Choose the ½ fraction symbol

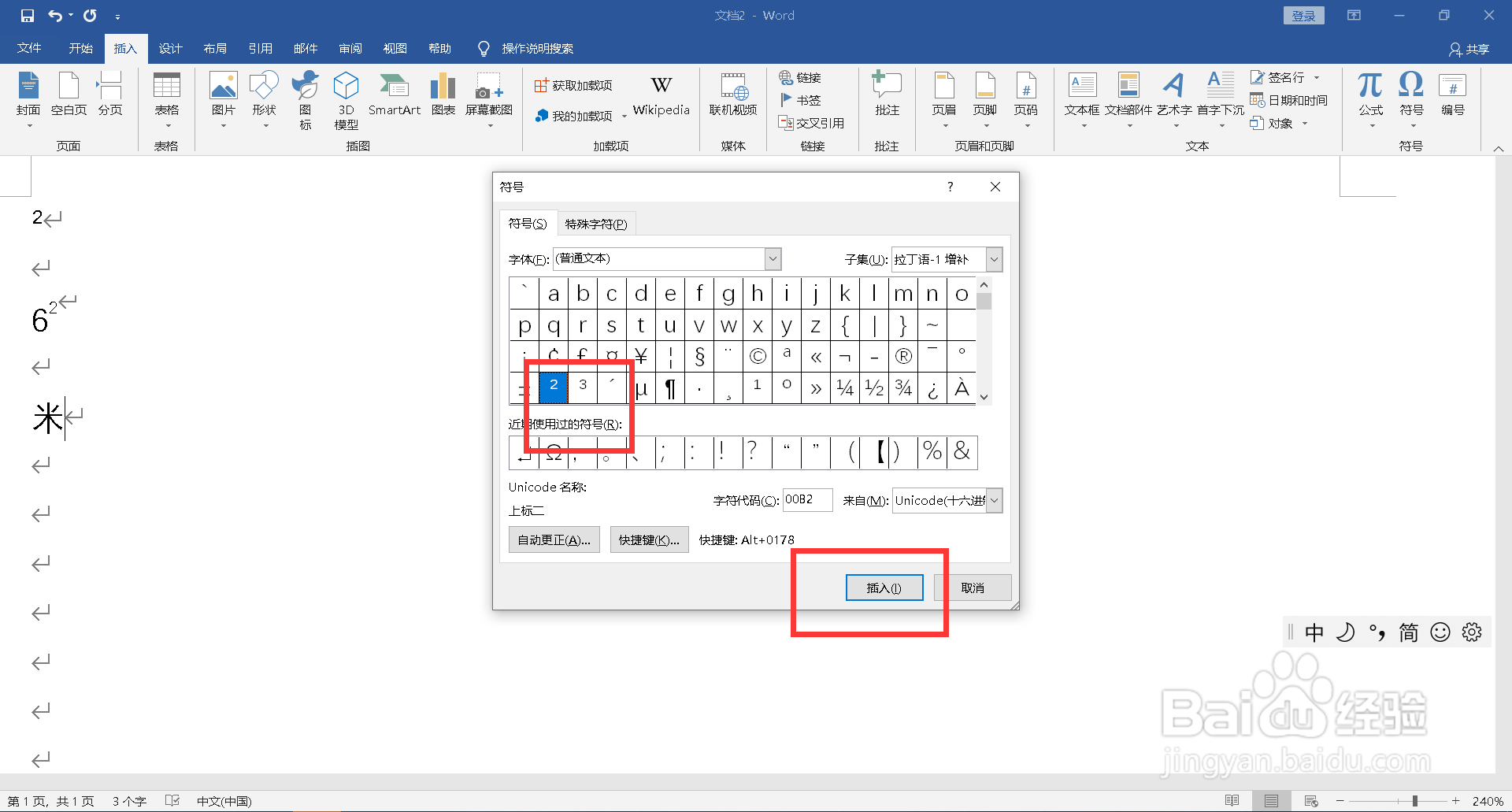874,387
